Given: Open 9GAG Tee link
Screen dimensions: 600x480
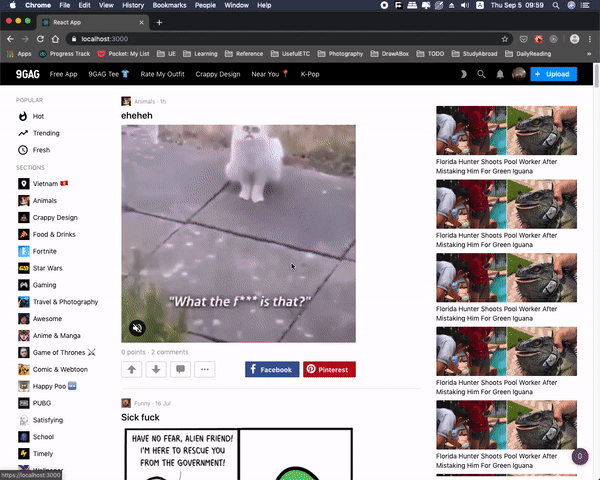Looking at the screenshot, I should tap(109, 74).
